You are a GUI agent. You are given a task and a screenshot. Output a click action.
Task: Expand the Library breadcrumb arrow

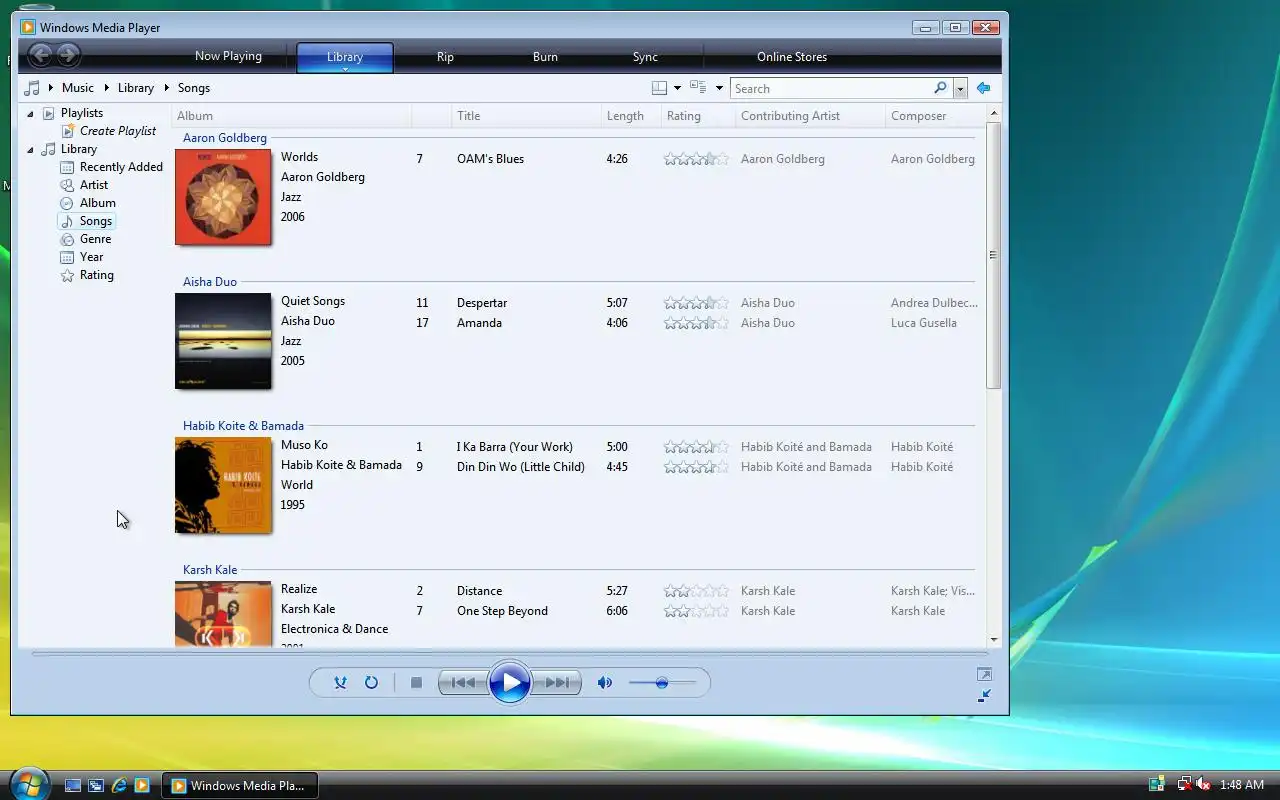(x=166, y=88)
